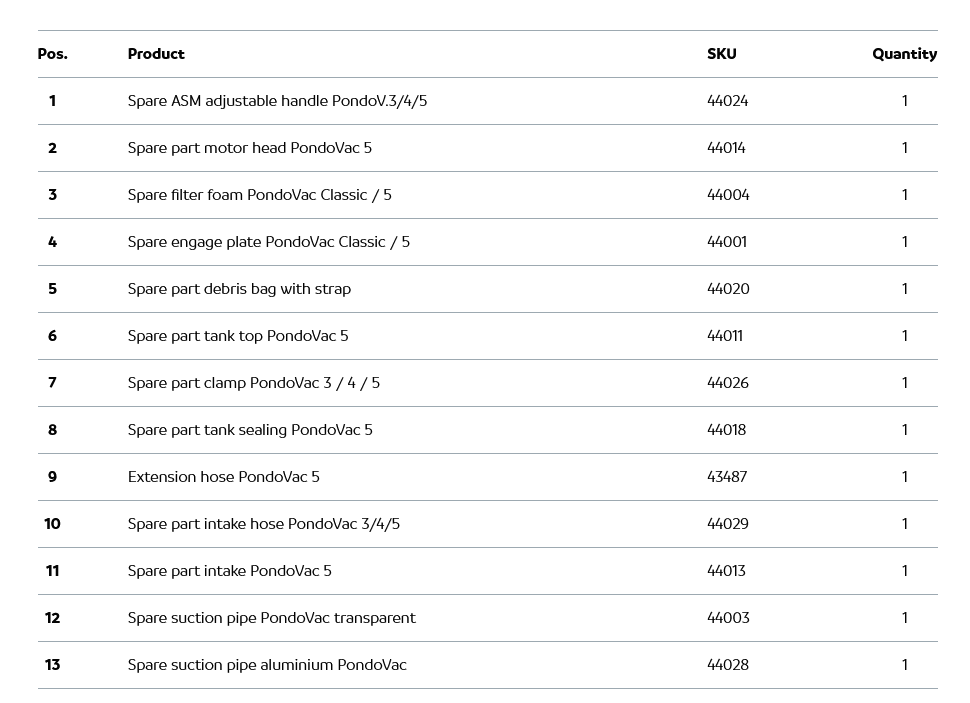Select Spare suction pipe aluminium PondoVac

point(267,665)
